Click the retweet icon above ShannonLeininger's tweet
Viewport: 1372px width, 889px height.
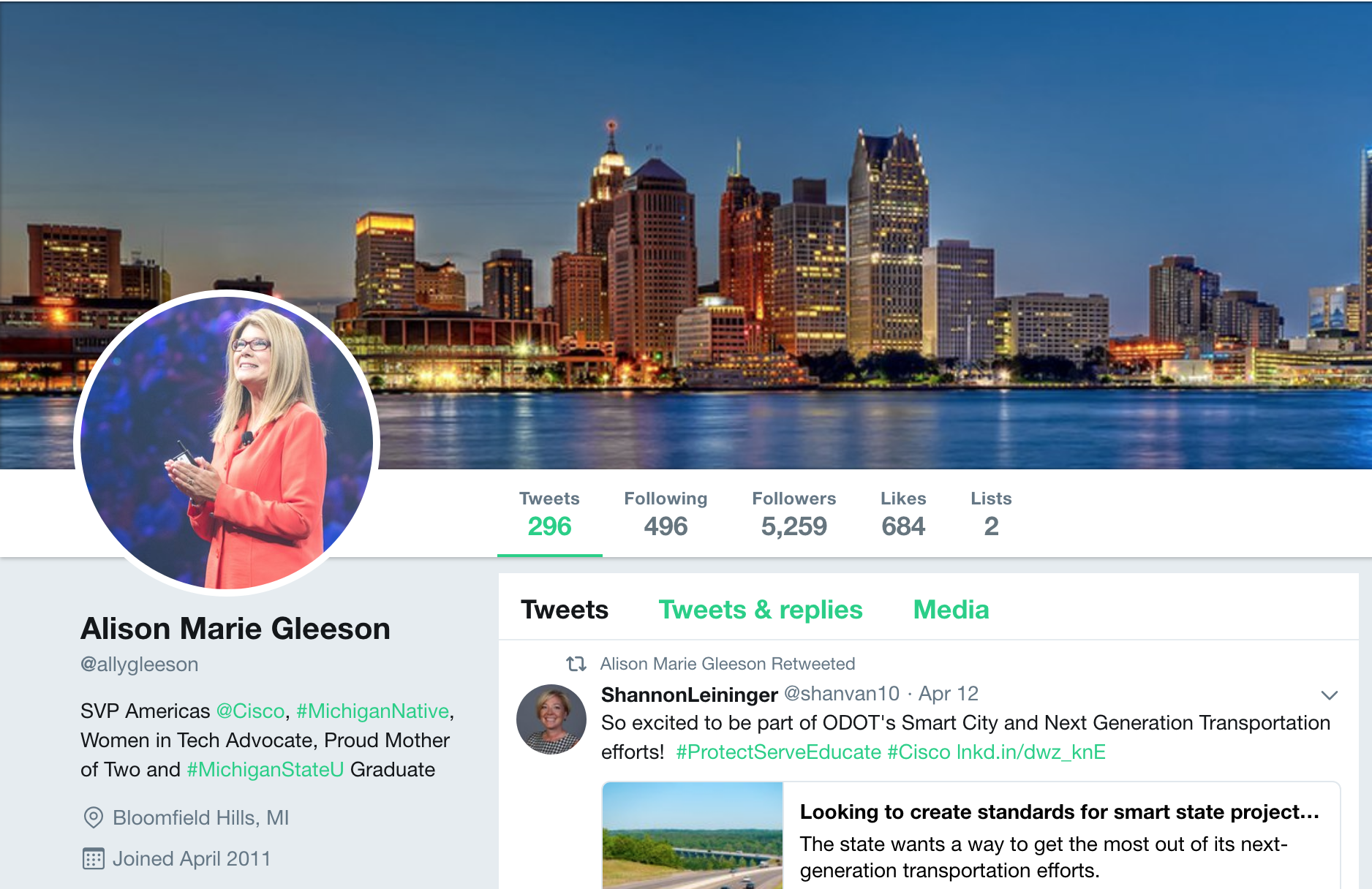576,664
